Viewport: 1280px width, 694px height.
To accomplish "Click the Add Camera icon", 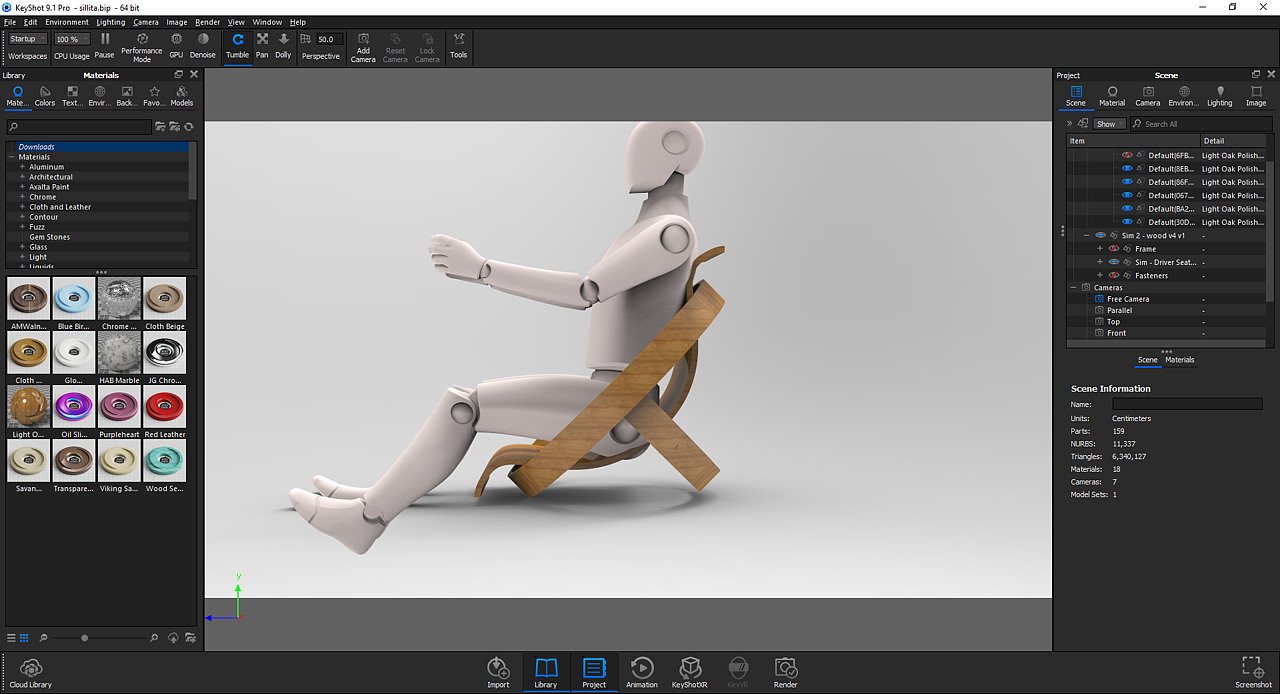I will 363,46.
